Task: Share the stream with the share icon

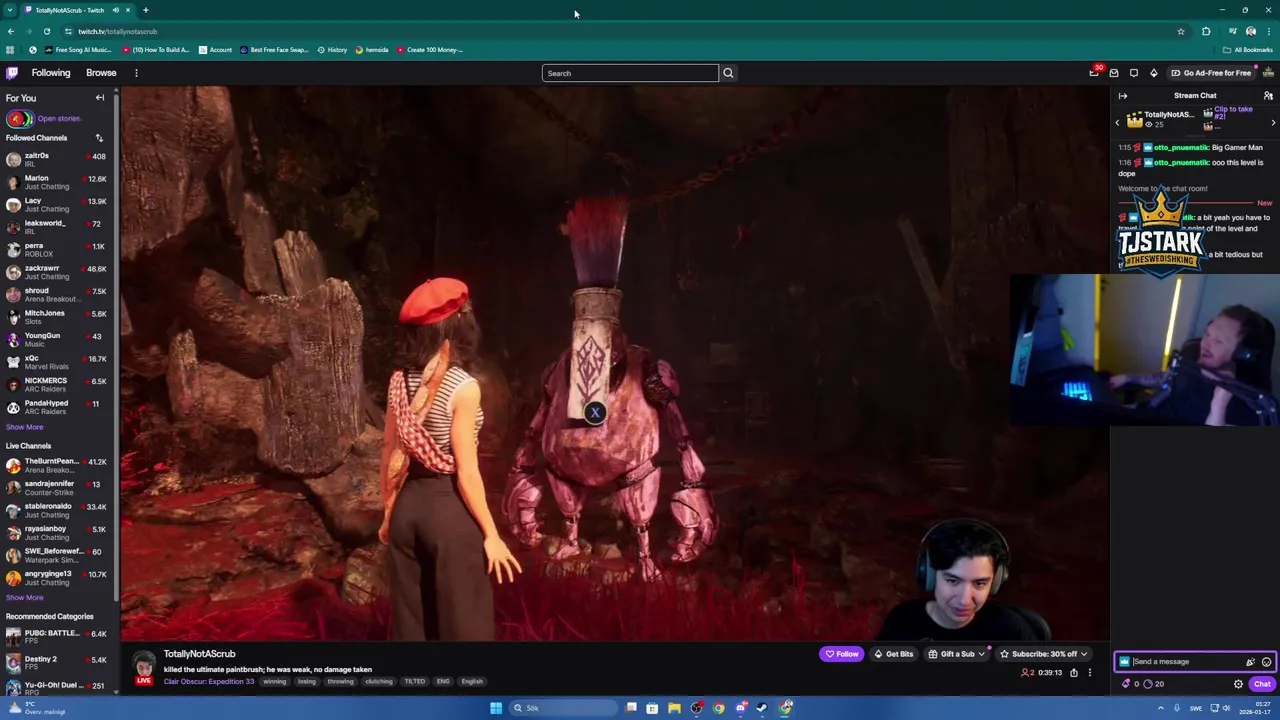Action: [1074, 673]
